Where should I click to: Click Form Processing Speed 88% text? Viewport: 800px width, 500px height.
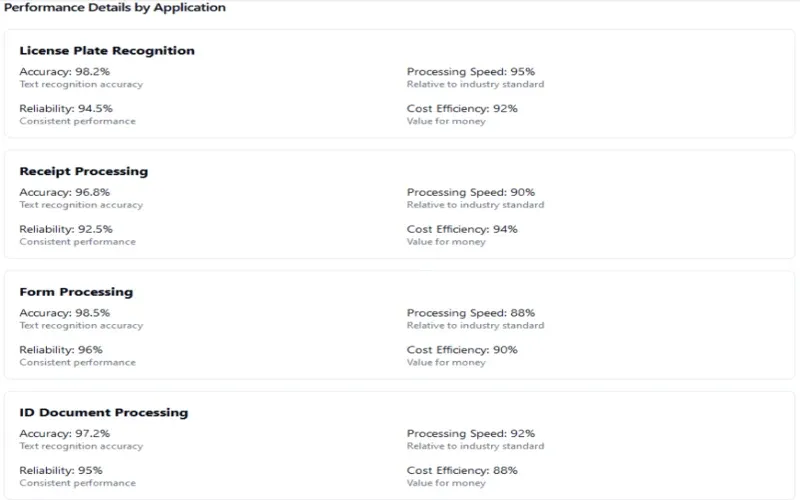click(470, 313)
